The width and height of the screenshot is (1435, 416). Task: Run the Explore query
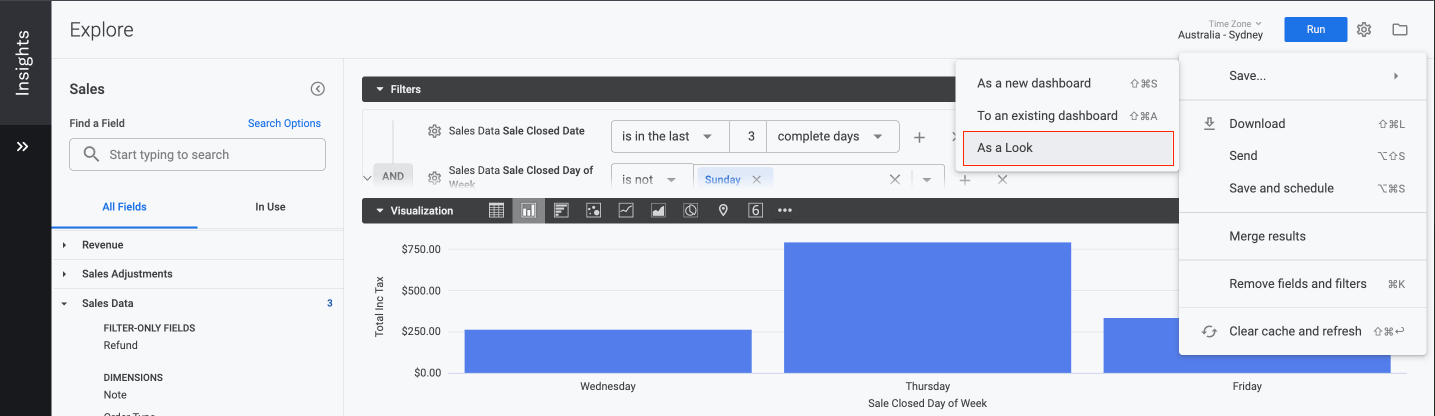(1316, 29)
